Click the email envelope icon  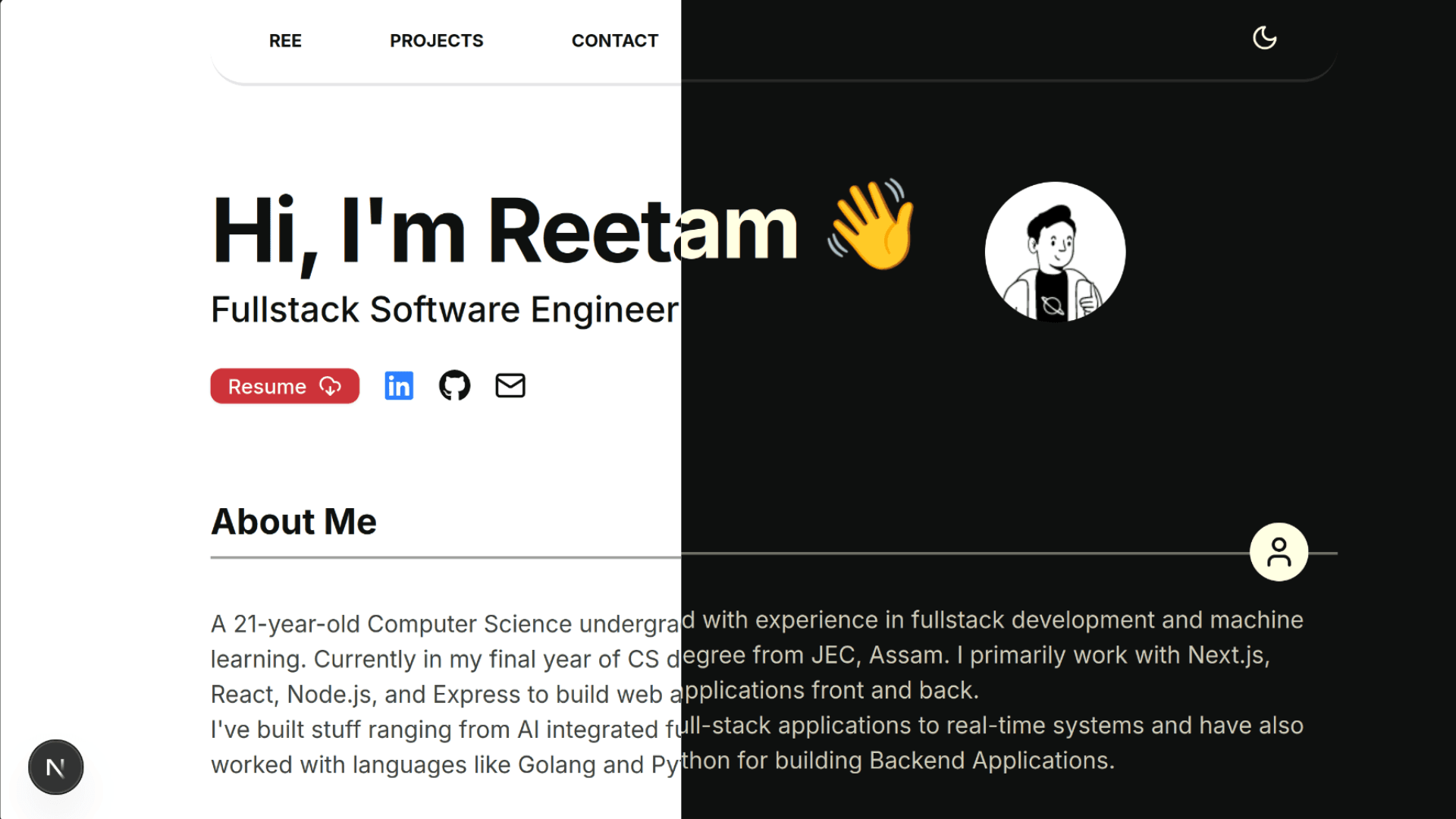(x=510, y=385)
